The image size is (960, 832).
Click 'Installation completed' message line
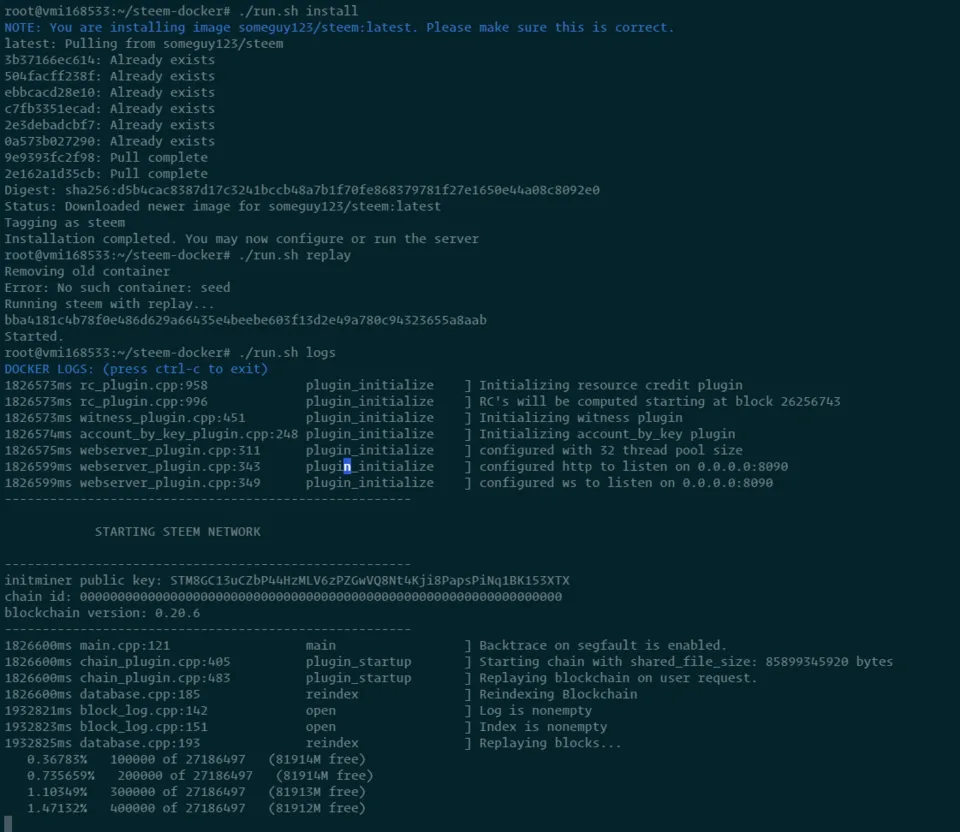[x=241, y=239]
